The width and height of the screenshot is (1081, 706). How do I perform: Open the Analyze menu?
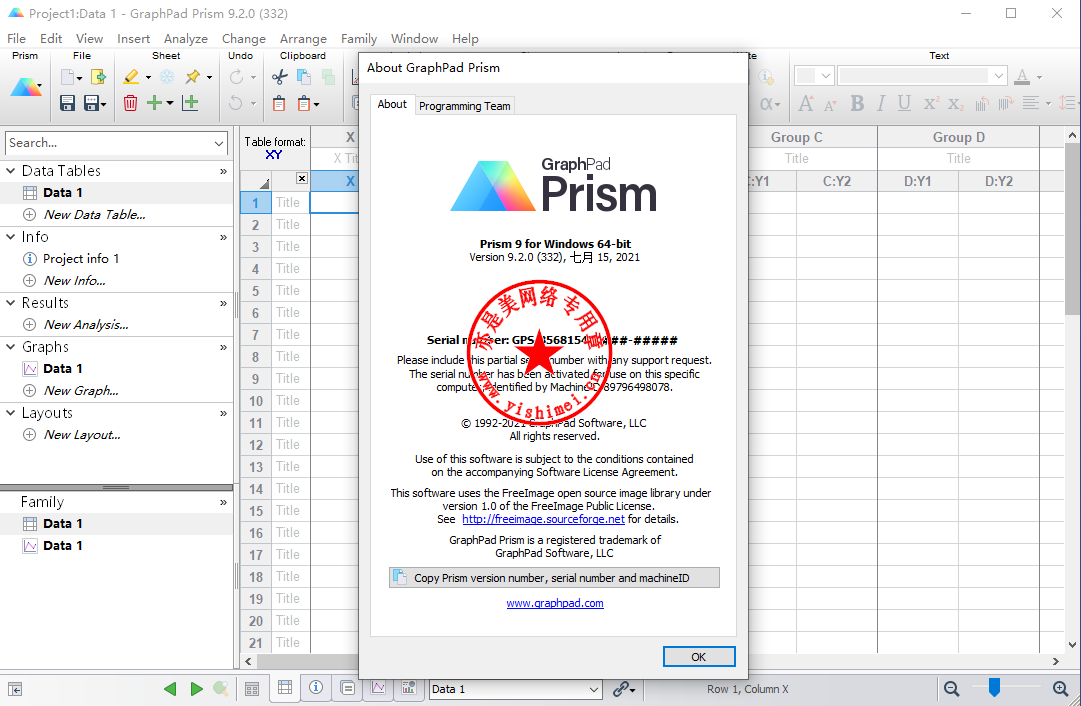coord(185,39)
